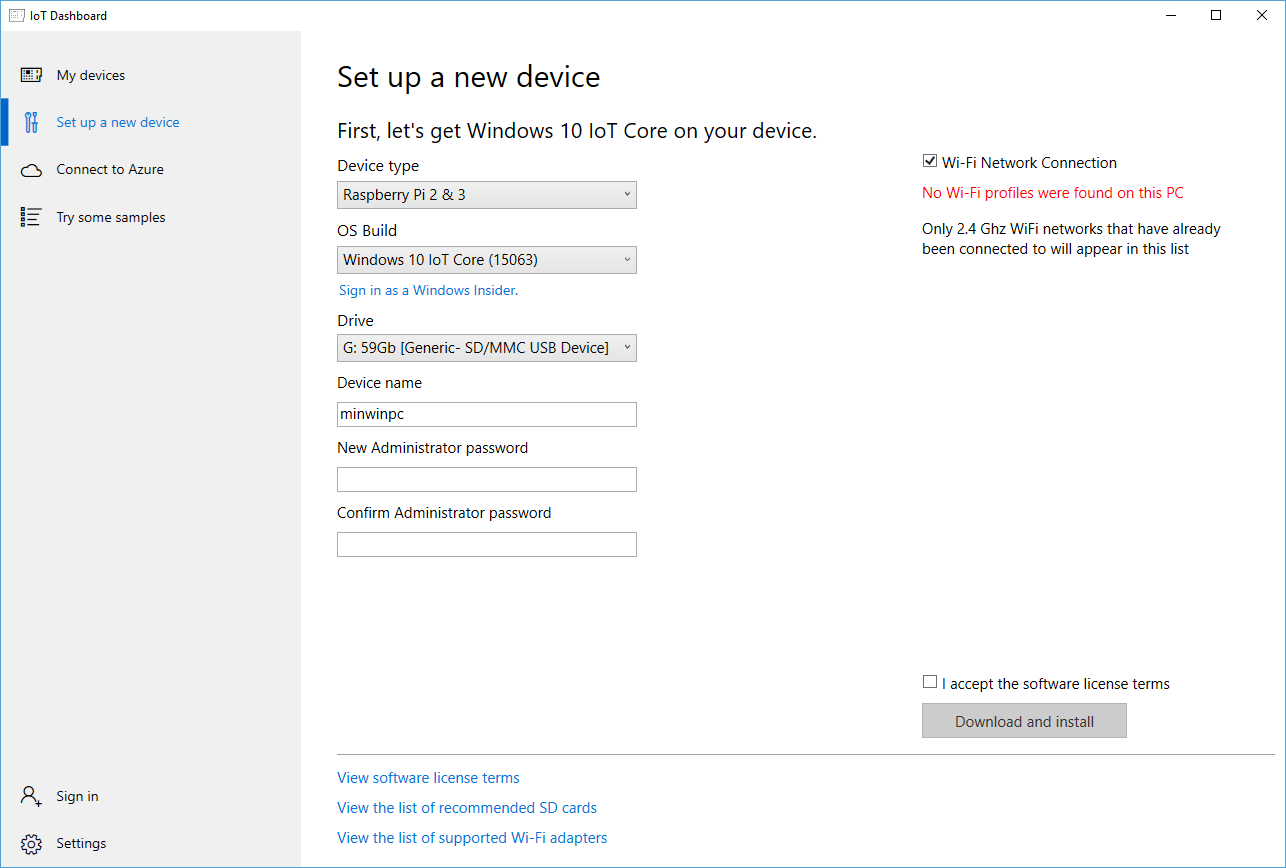Close the IoT Dashboard window
Image resolution: width=1286 pixels, height=868 pixels.
click(x=1262, y=15)
